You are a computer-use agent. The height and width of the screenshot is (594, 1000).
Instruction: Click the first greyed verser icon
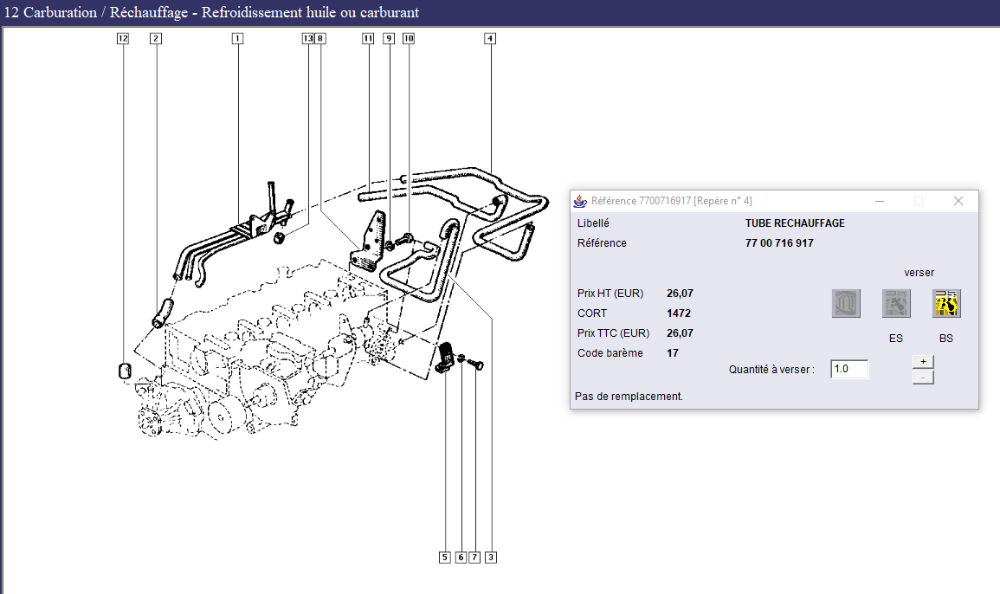(x=846, y=304)
